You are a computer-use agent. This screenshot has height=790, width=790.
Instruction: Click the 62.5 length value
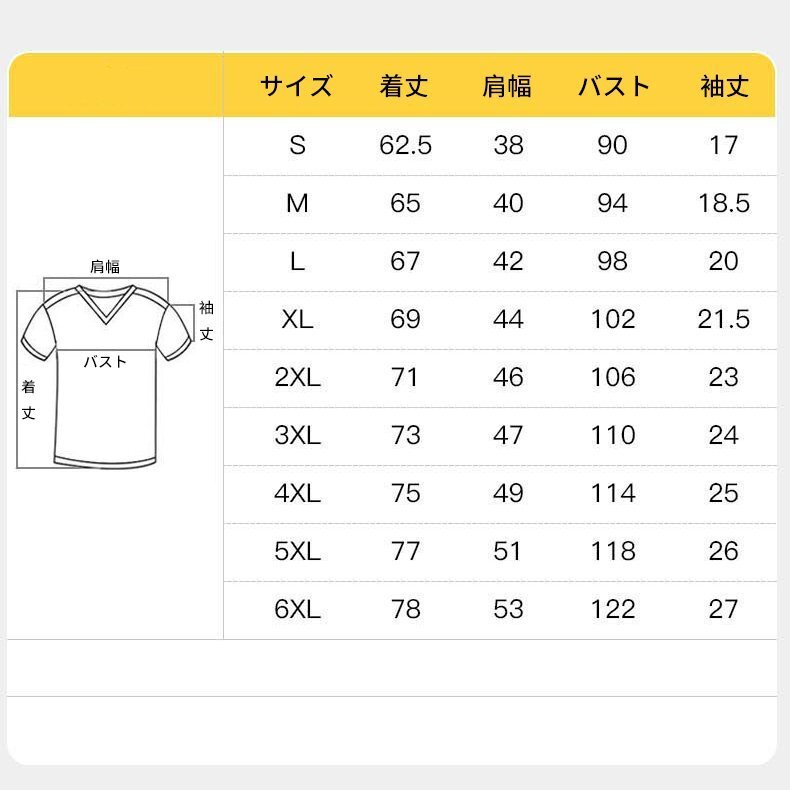click(406, 145)
